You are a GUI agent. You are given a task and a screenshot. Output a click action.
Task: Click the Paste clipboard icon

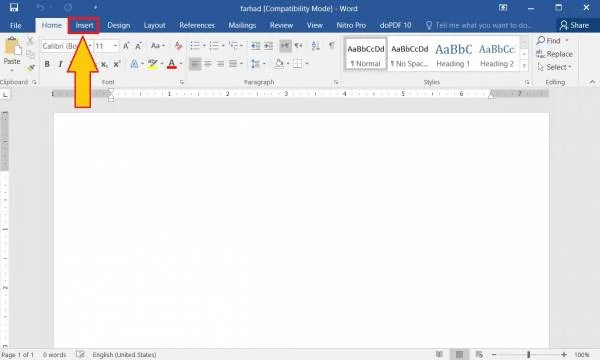pos(12,47)
